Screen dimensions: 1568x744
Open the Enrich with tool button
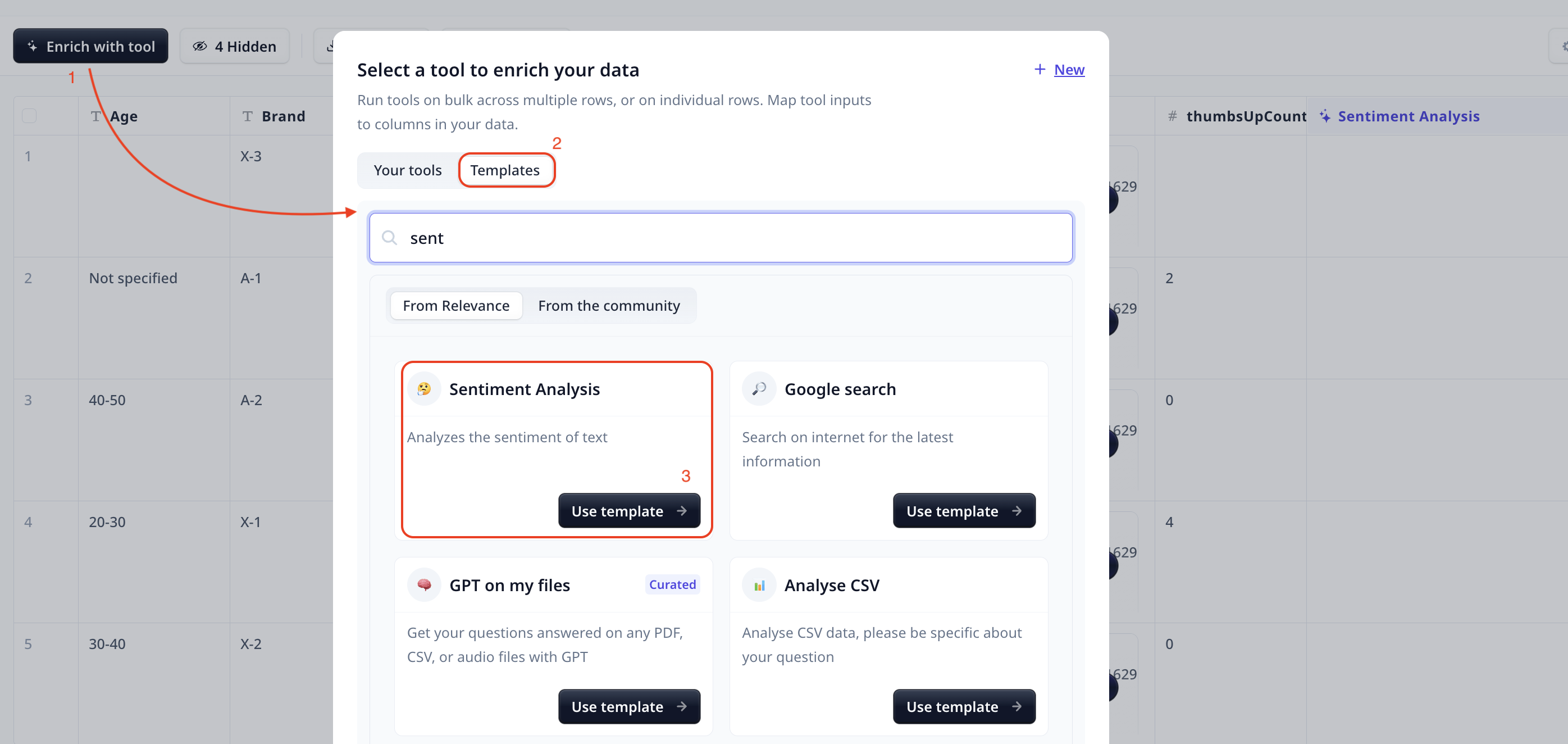pyautogui.click(x=90, y=46)
